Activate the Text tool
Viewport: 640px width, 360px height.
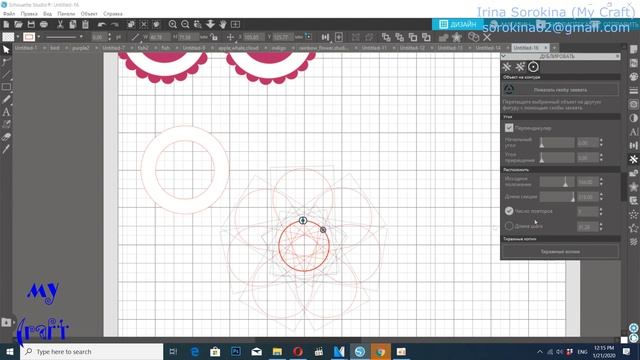6,112
